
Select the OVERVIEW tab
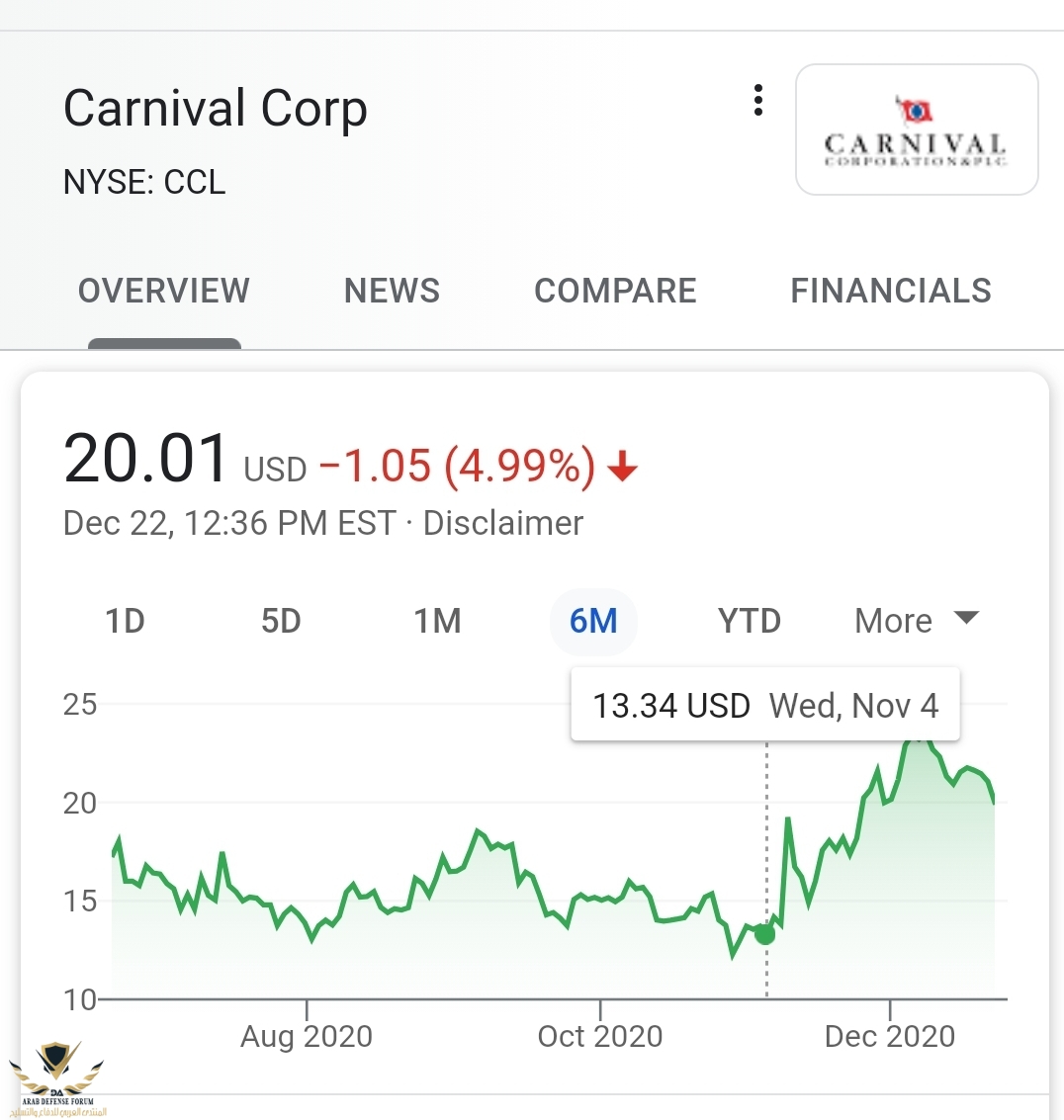(x=163, y=291)
